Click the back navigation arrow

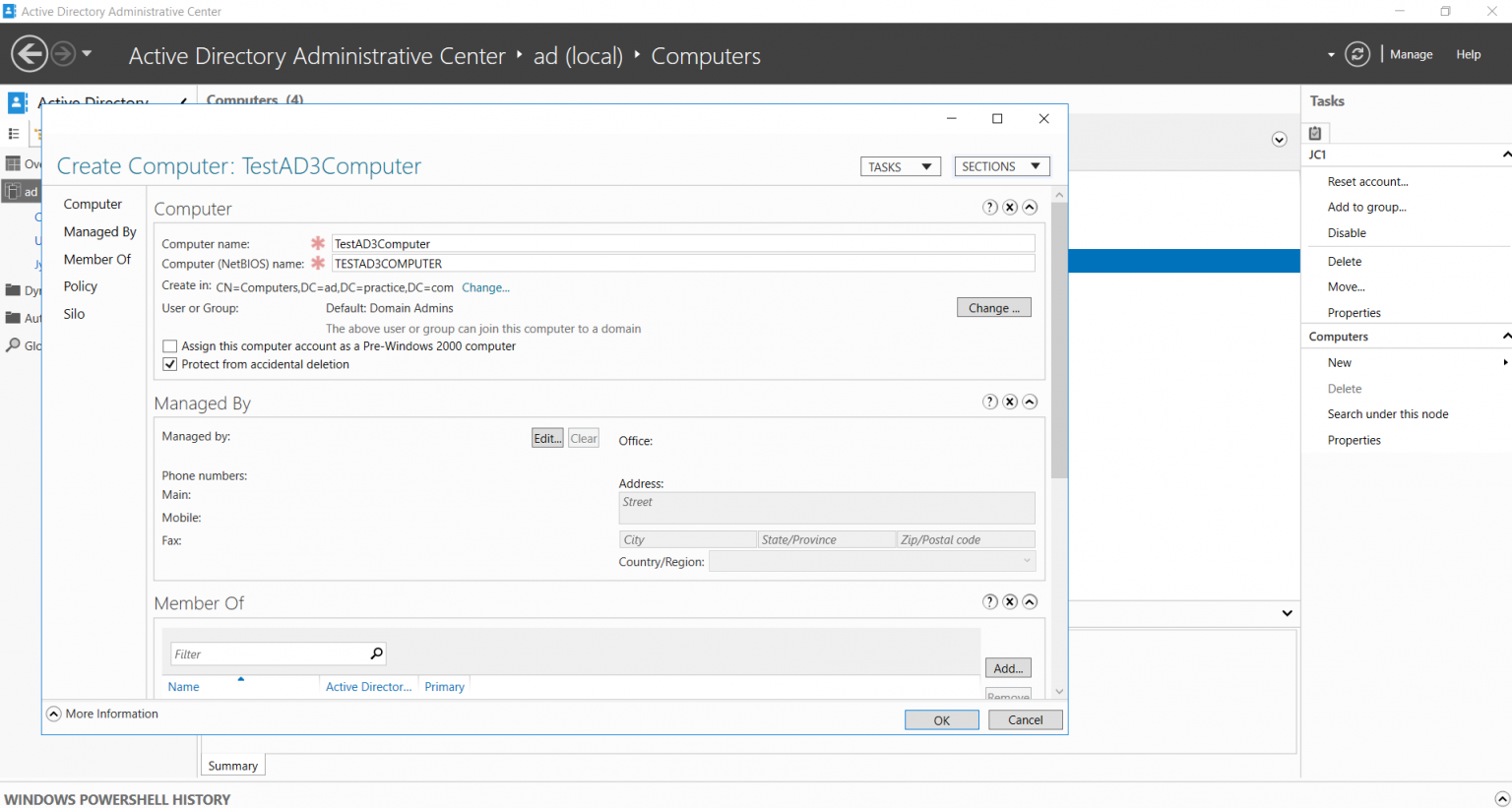(x=30, y=54)
